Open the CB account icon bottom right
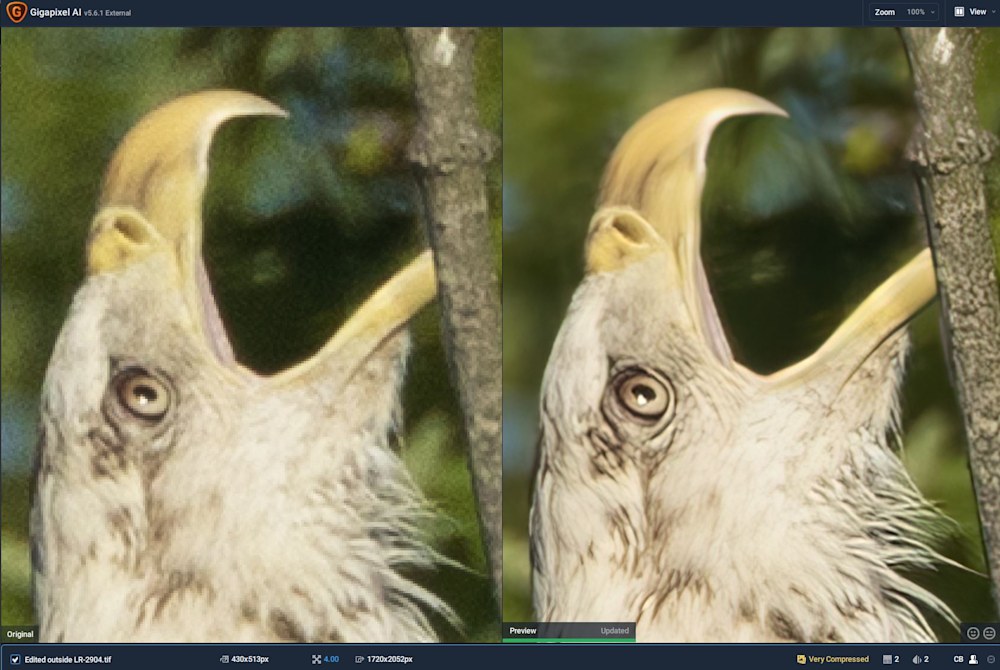Viewport: 1000px width, 670px height. coord(958,659)
